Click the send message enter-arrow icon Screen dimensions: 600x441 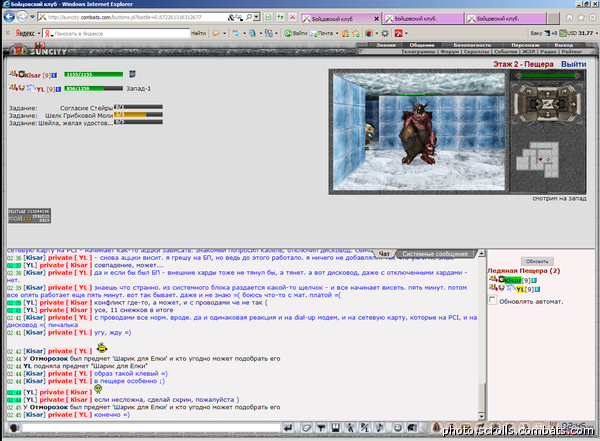[x=289, y=428]
